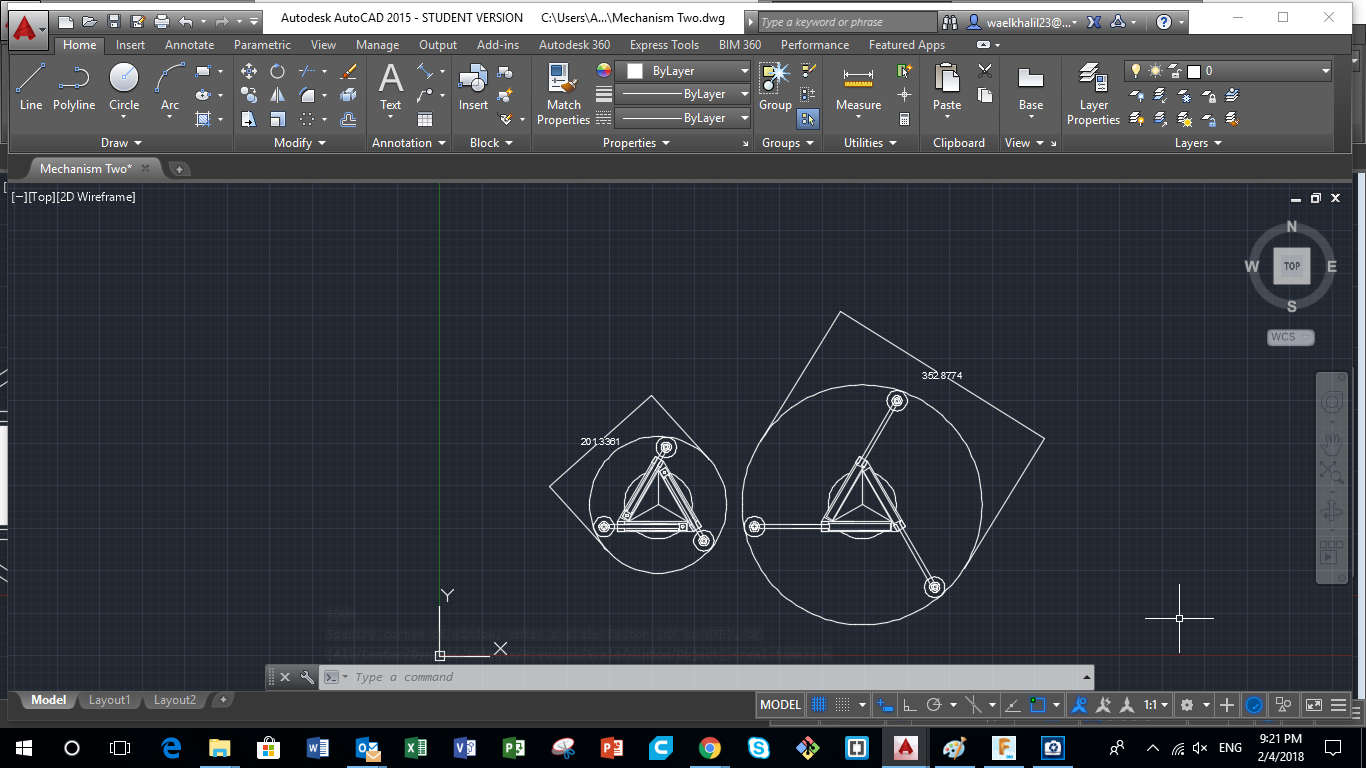
Task: Toggle grid display in status bar
Action: point(818,705)
